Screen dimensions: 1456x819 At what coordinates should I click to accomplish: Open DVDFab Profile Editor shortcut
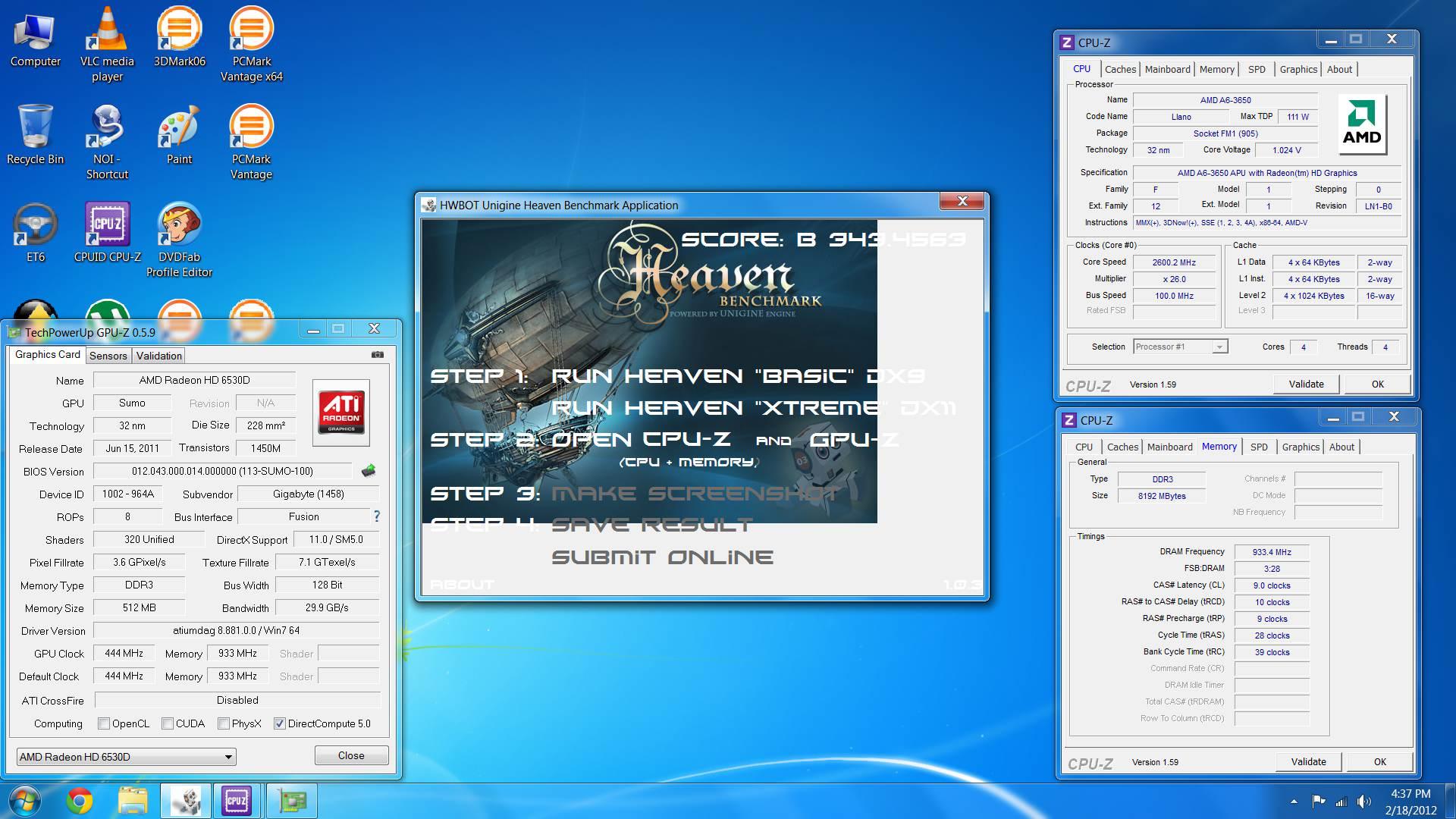(180, 240)
